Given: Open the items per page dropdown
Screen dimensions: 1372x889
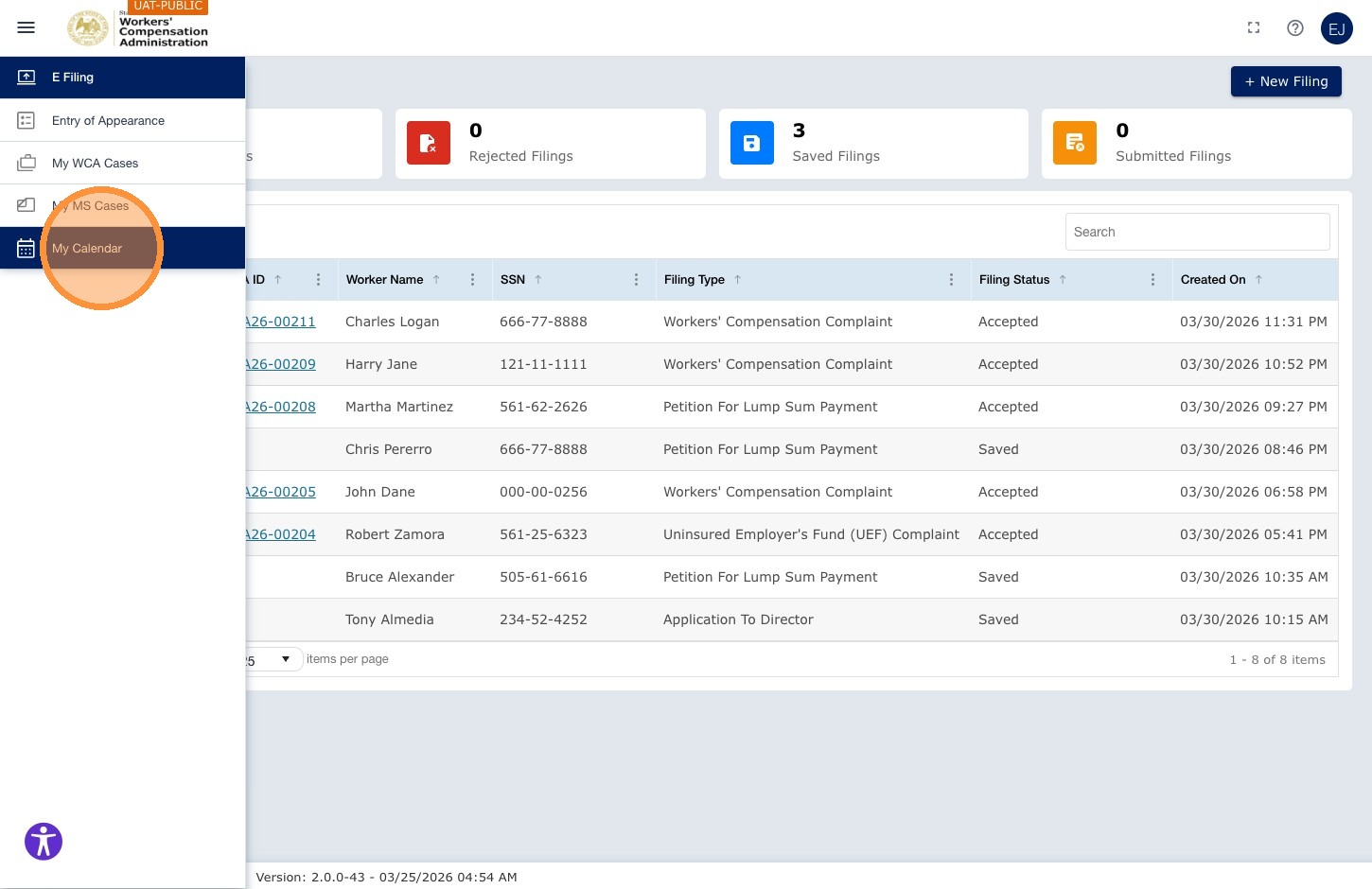Looking at the screenshot, I should click(x=273, y=659).
